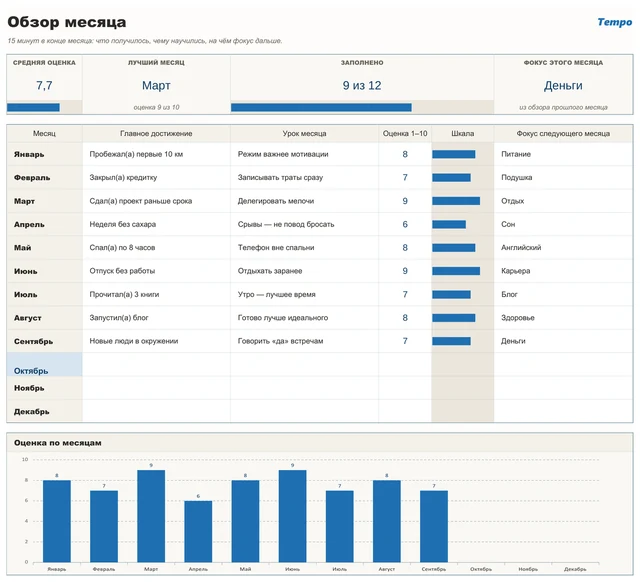Click the Октябрь lesson empty cell
640x582 pixels.
(x=304, y=364)
